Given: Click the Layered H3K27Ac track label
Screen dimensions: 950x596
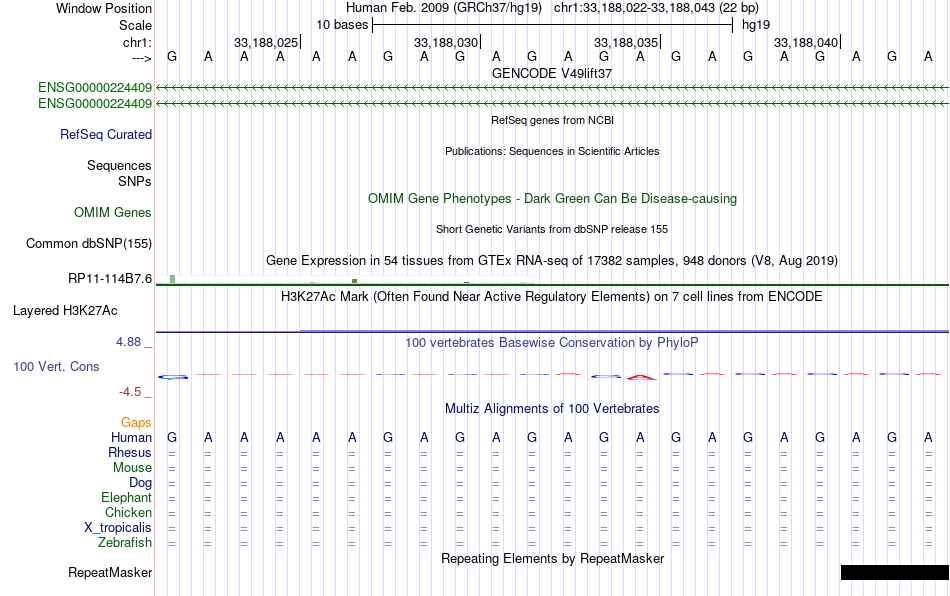Looking at the screenshot, I should pos(65,311).
